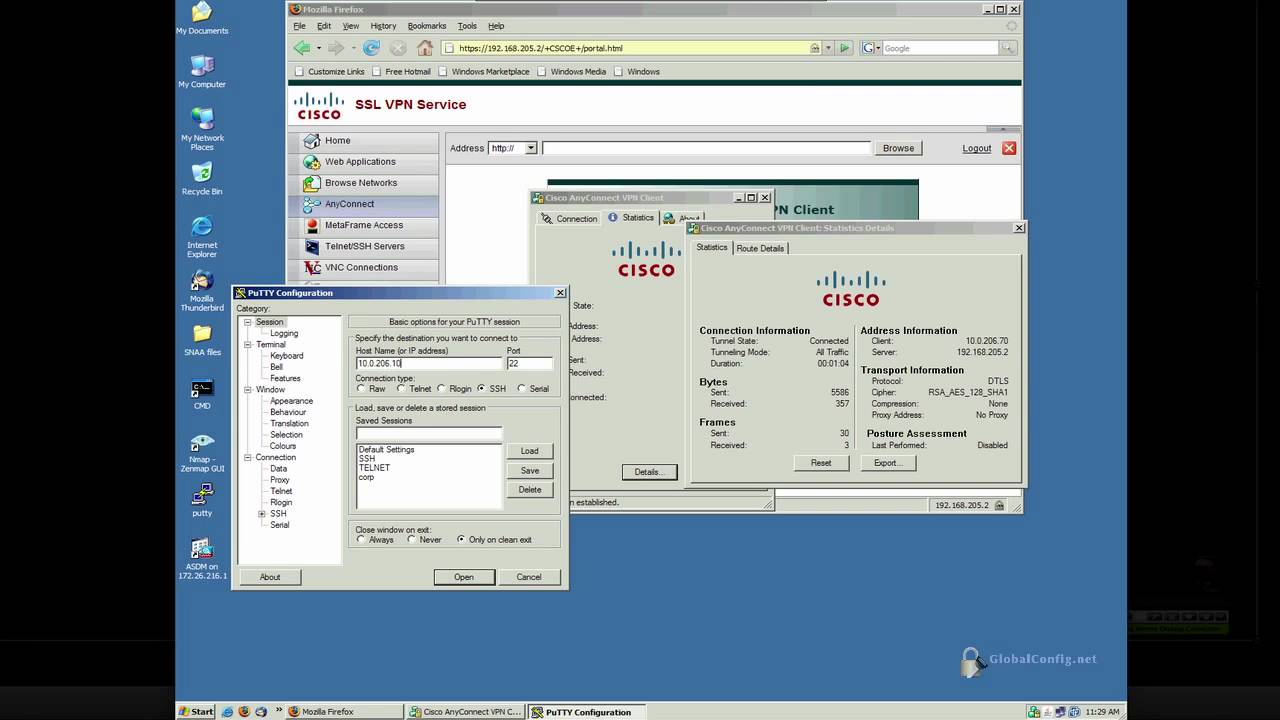Click the Load button in PuTTY
The width and height of the screenshot is (1280, 720).
tap(530, 451)
